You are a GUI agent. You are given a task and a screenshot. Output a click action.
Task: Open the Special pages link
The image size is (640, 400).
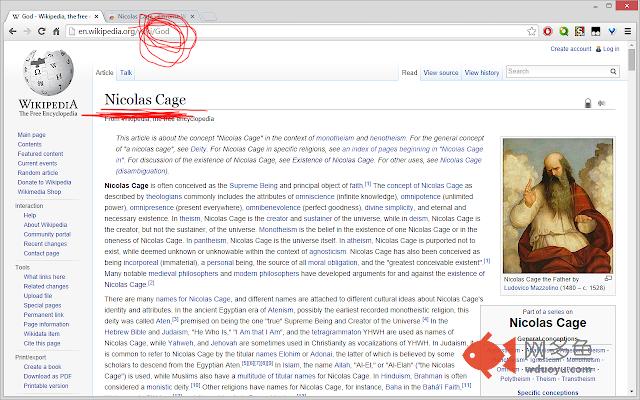click(x=42, y=305)
